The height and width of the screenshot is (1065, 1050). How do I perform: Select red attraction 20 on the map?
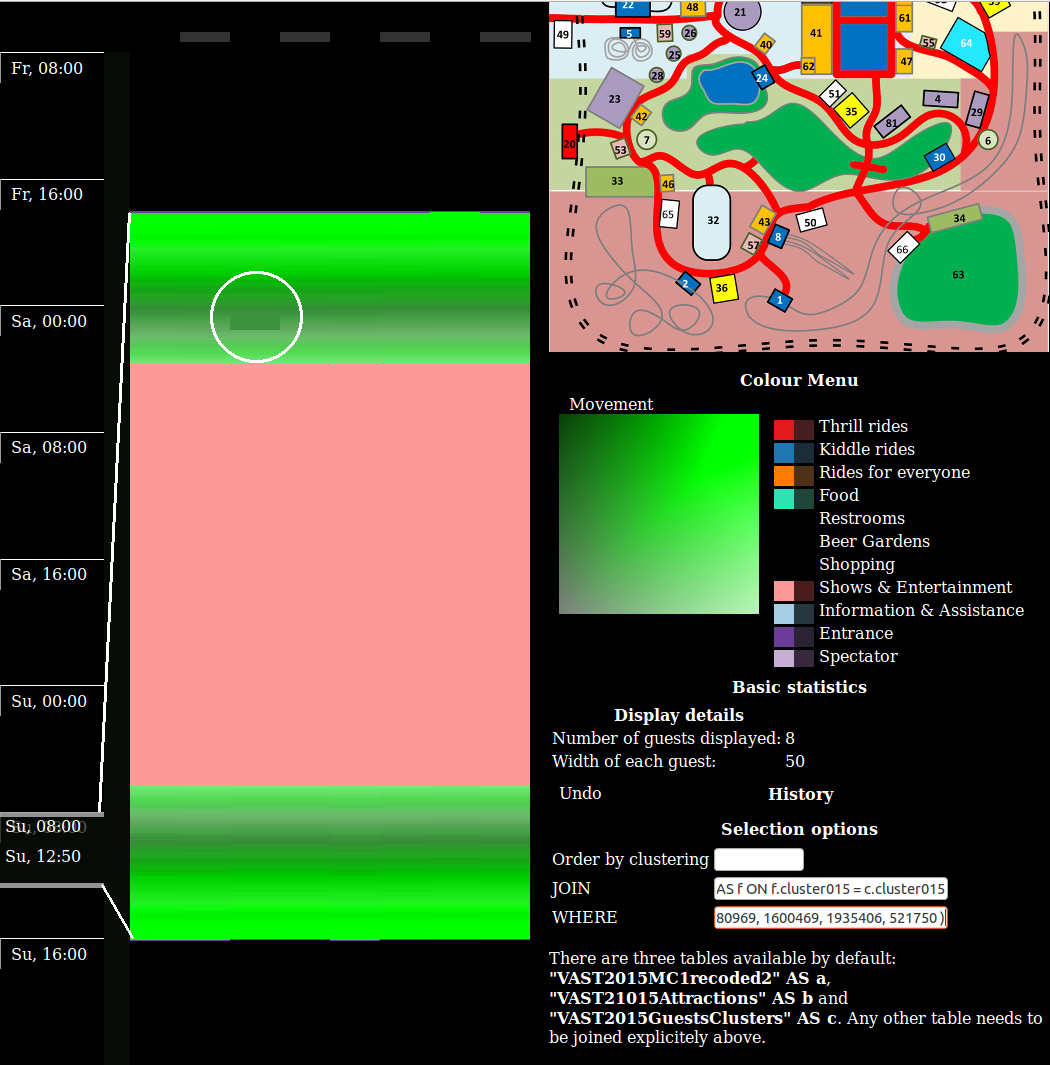570,143
